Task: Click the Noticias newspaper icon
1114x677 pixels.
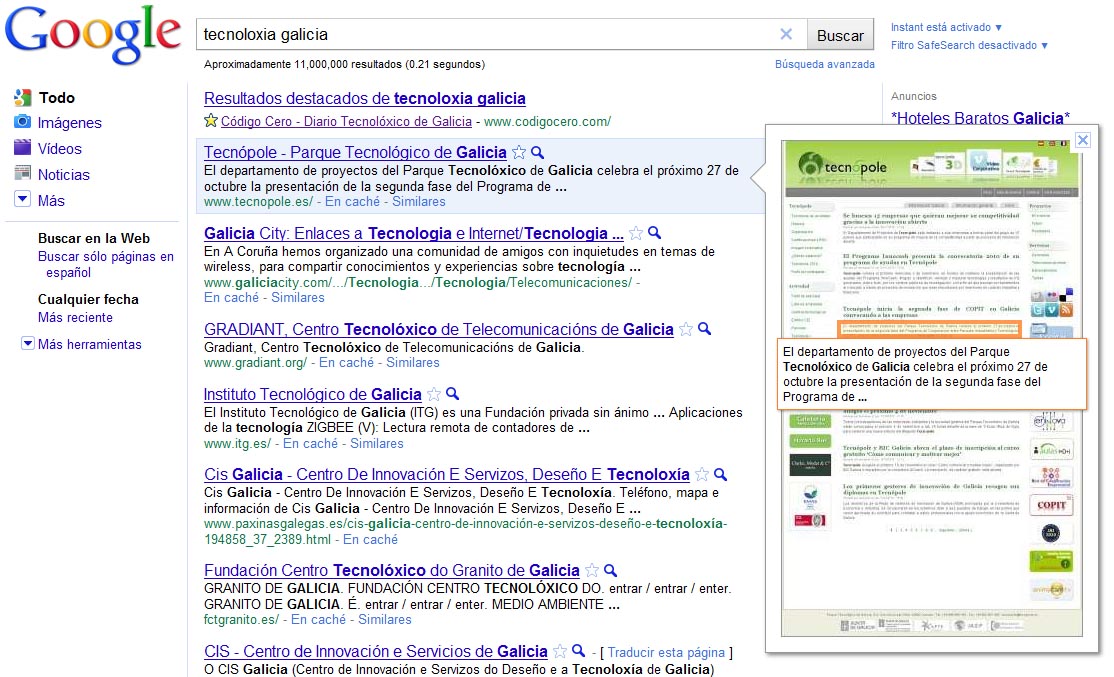Action: pyautogui.click(x=23, y=173)
